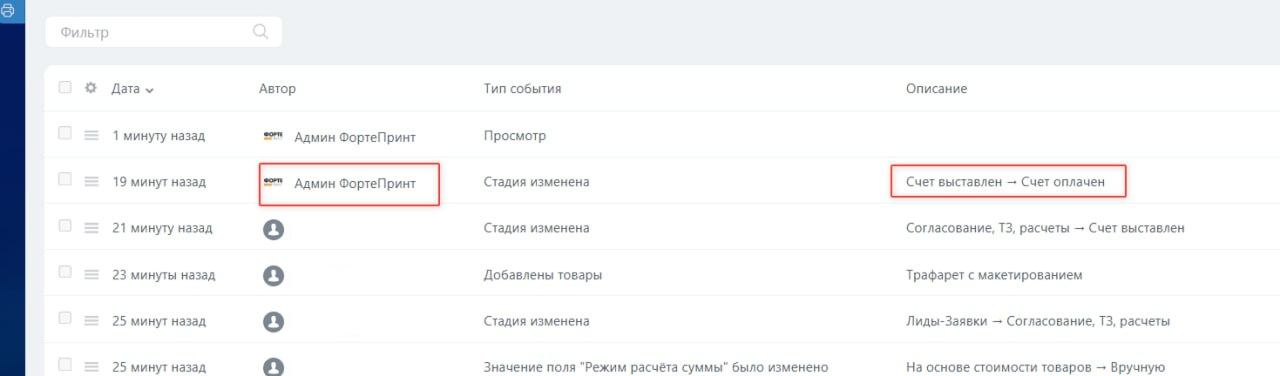Viewport: 1280px width, 376px height.
Task: Open row menu for '21 минуту назад' entry
Action: click(x=91, y=228)
